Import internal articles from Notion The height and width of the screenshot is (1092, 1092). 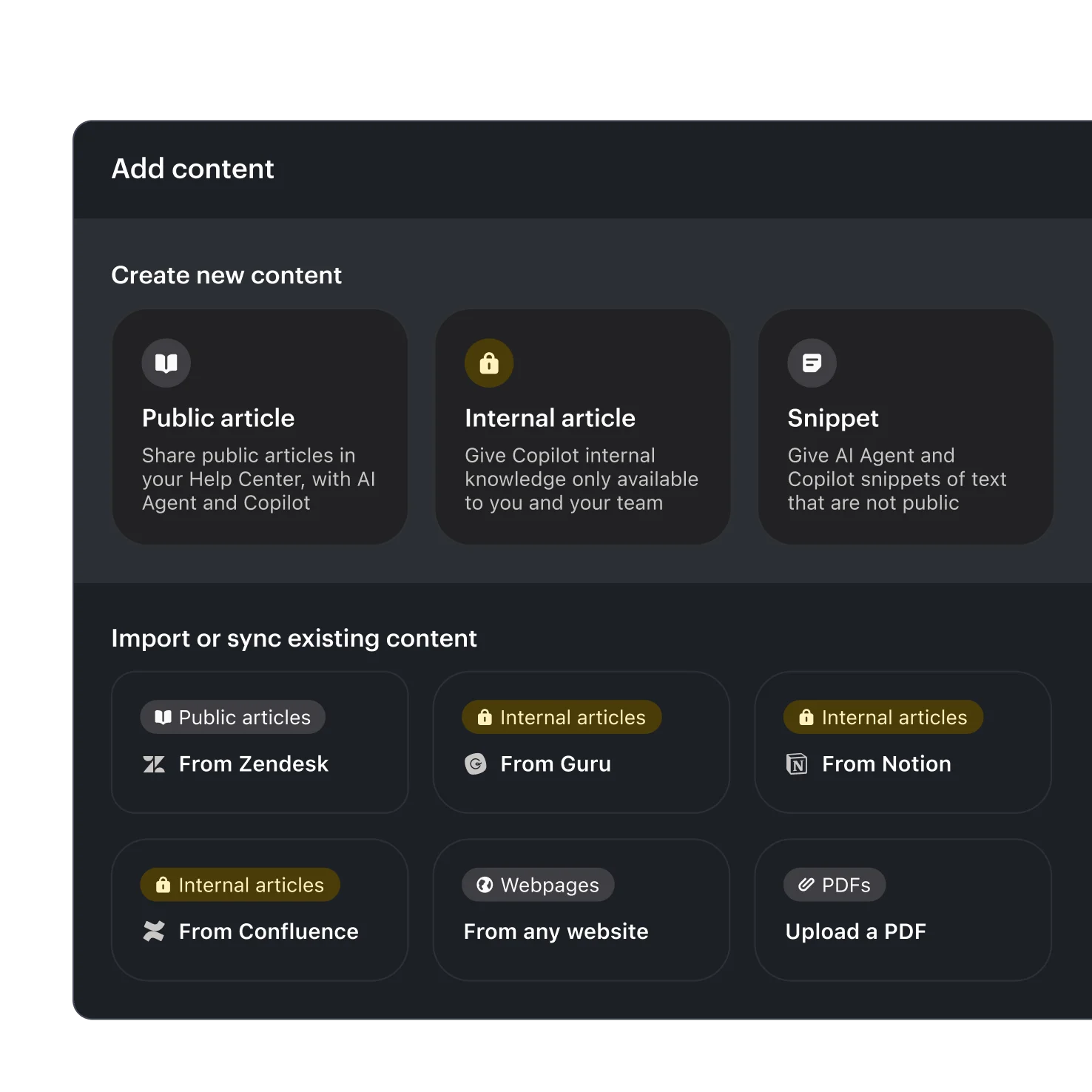pos(903,741)
